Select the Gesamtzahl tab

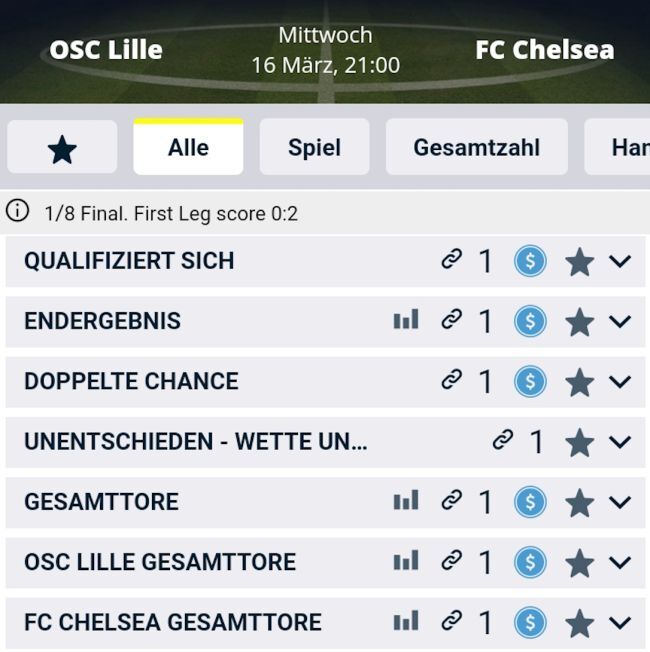(476, 148)
